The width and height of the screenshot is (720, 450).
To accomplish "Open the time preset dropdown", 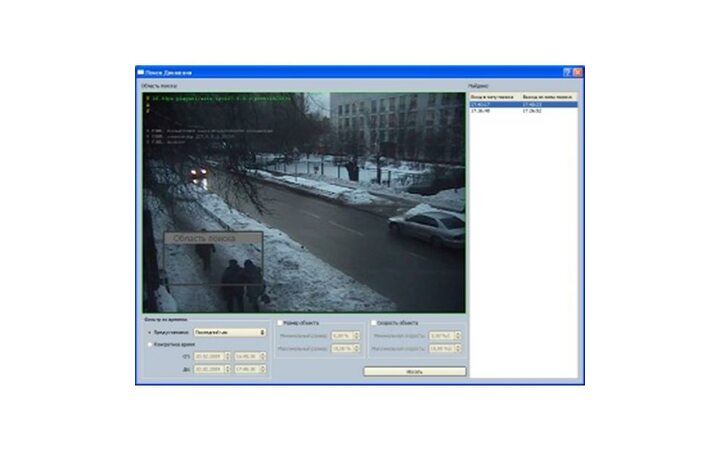I will pos(230,332).
